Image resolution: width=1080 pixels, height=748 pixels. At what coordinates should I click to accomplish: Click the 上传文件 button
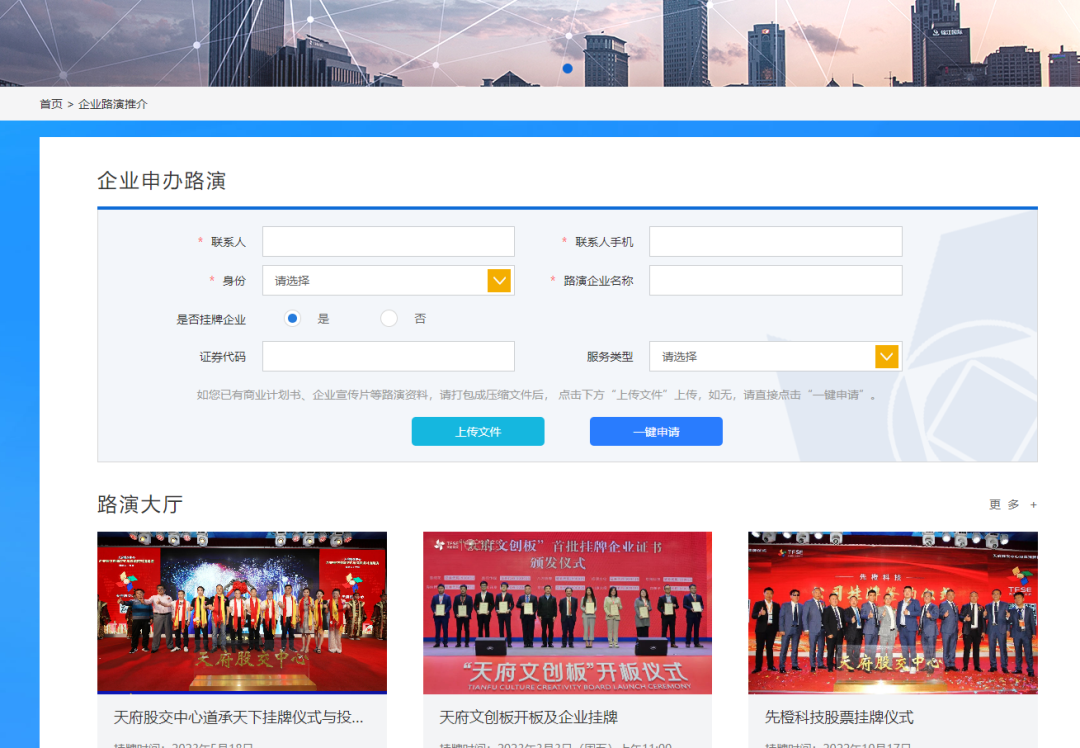pos(478,432)
